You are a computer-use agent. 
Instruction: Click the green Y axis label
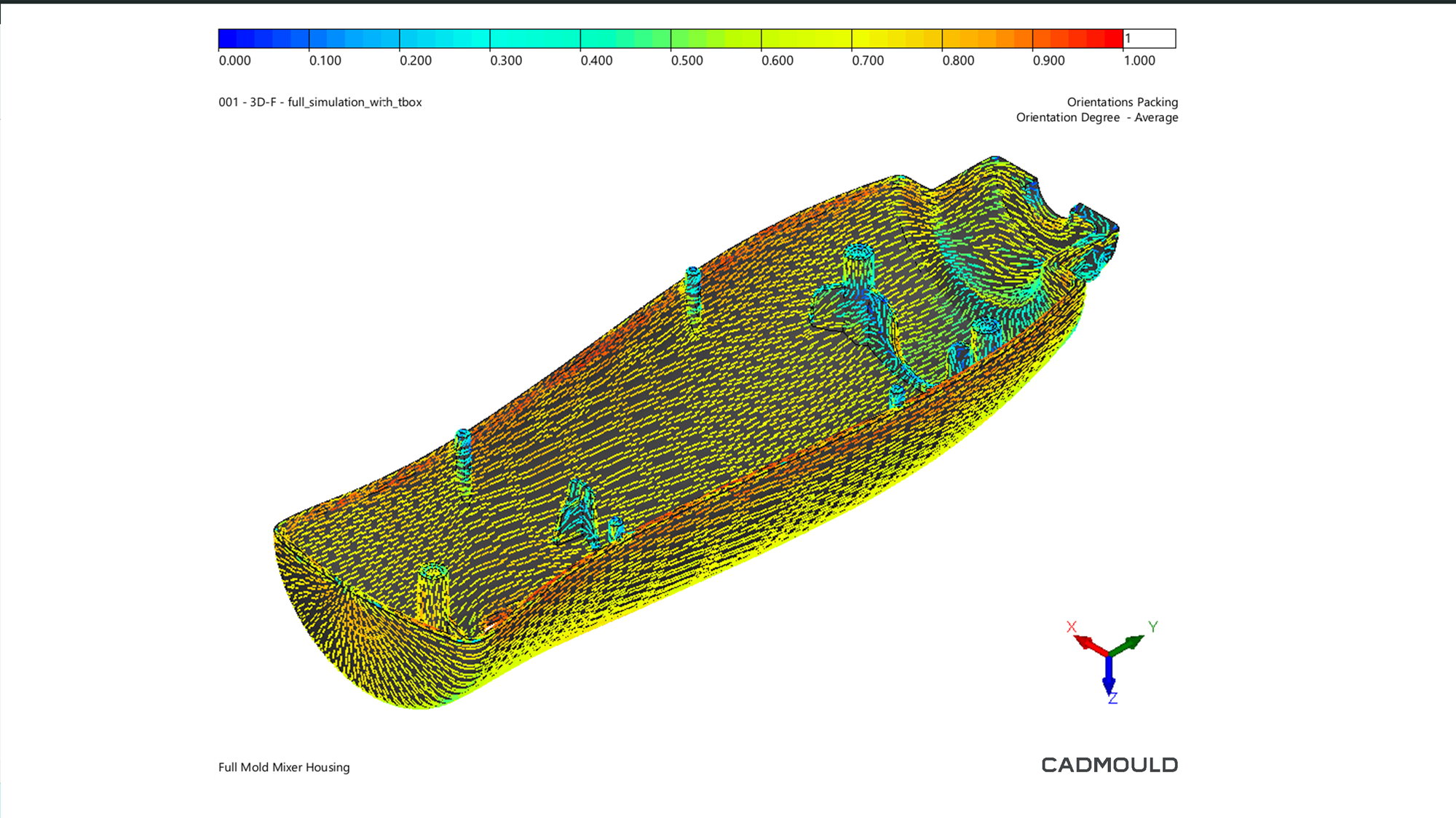tap(1152, 627)
